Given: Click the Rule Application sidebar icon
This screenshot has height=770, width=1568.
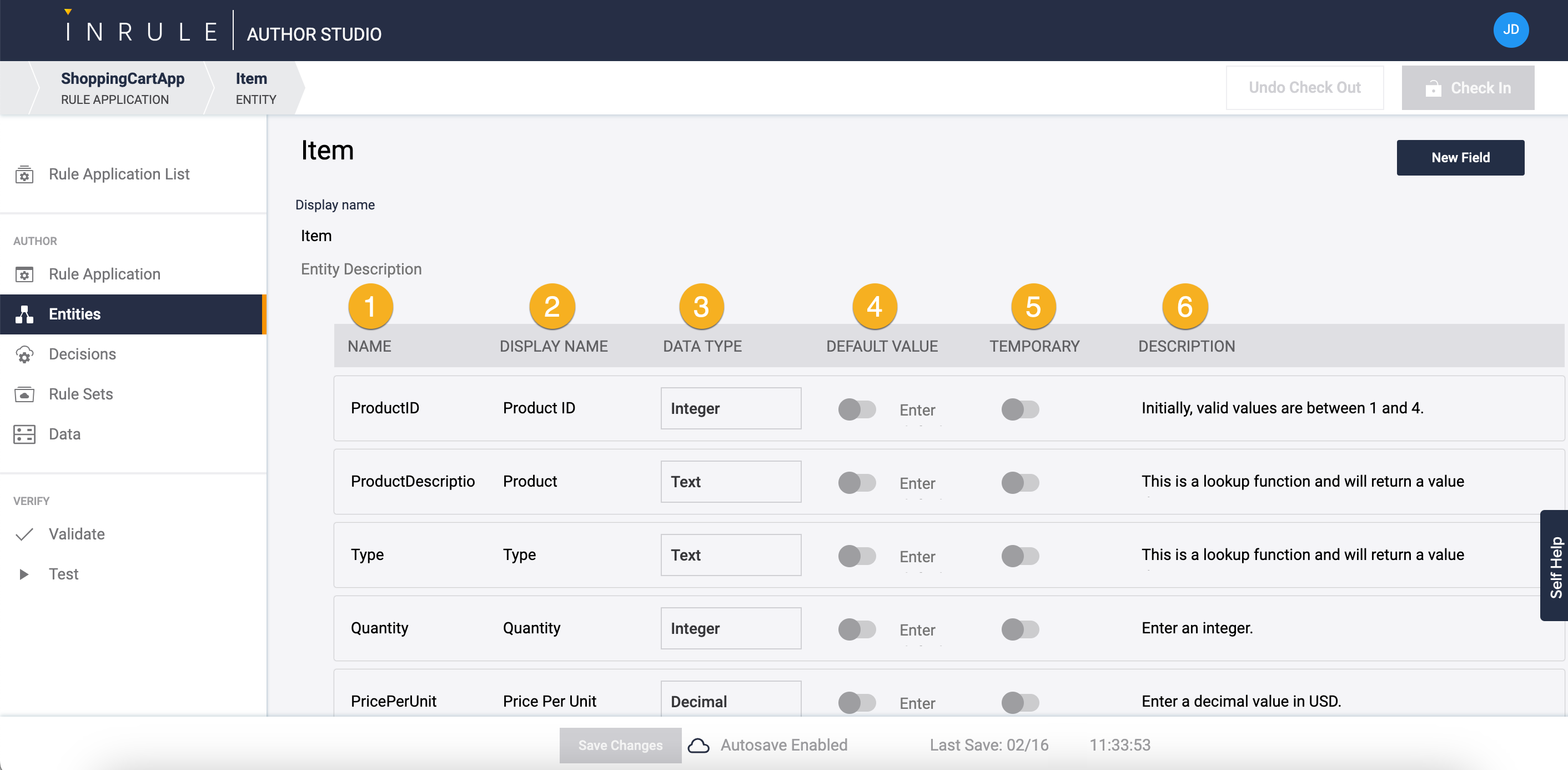Looking at the screenshot, I should (x=24, y=275).
